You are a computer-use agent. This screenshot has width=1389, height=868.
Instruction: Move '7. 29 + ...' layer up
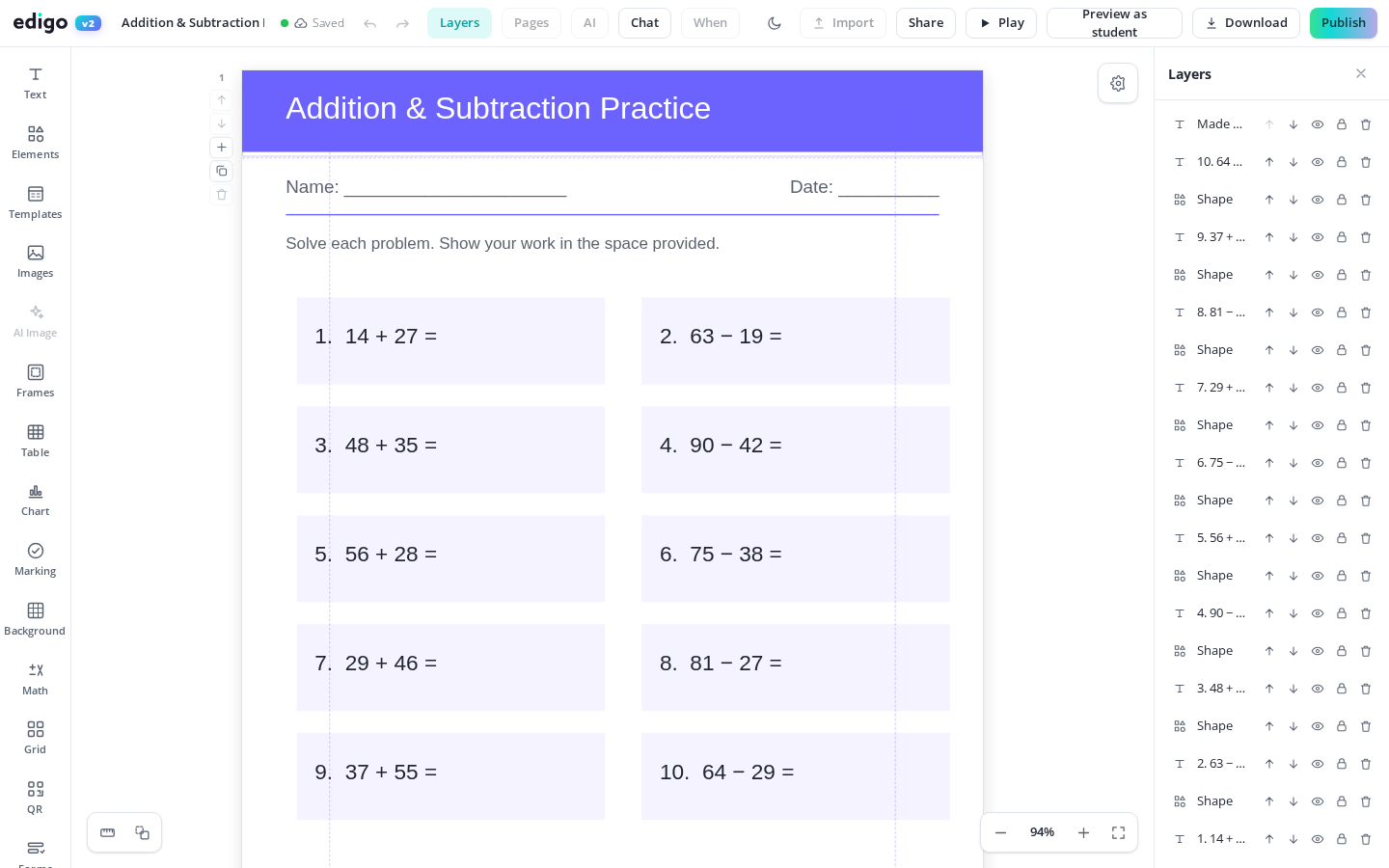coord(1269,388)
